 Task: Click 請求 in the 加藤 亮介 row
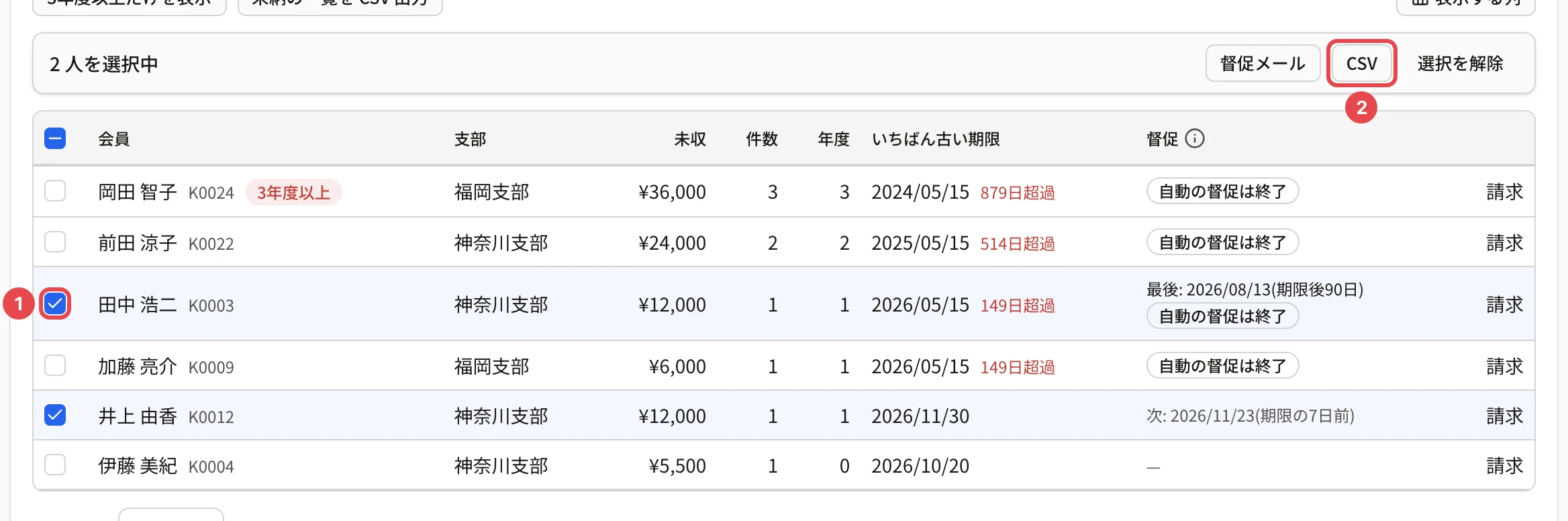[1504, 367]
